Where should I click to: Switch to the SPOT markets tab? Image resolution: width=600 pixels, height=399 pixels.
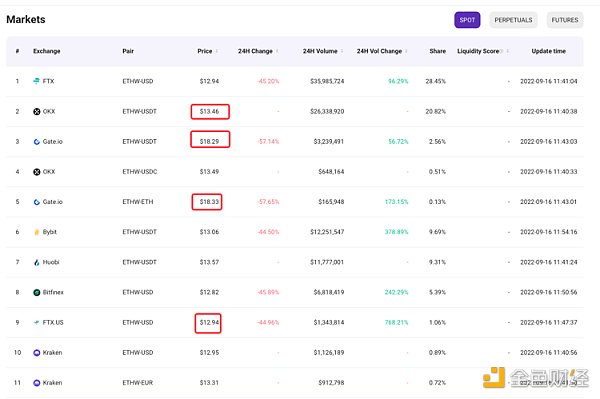click(x=467, y=20)
